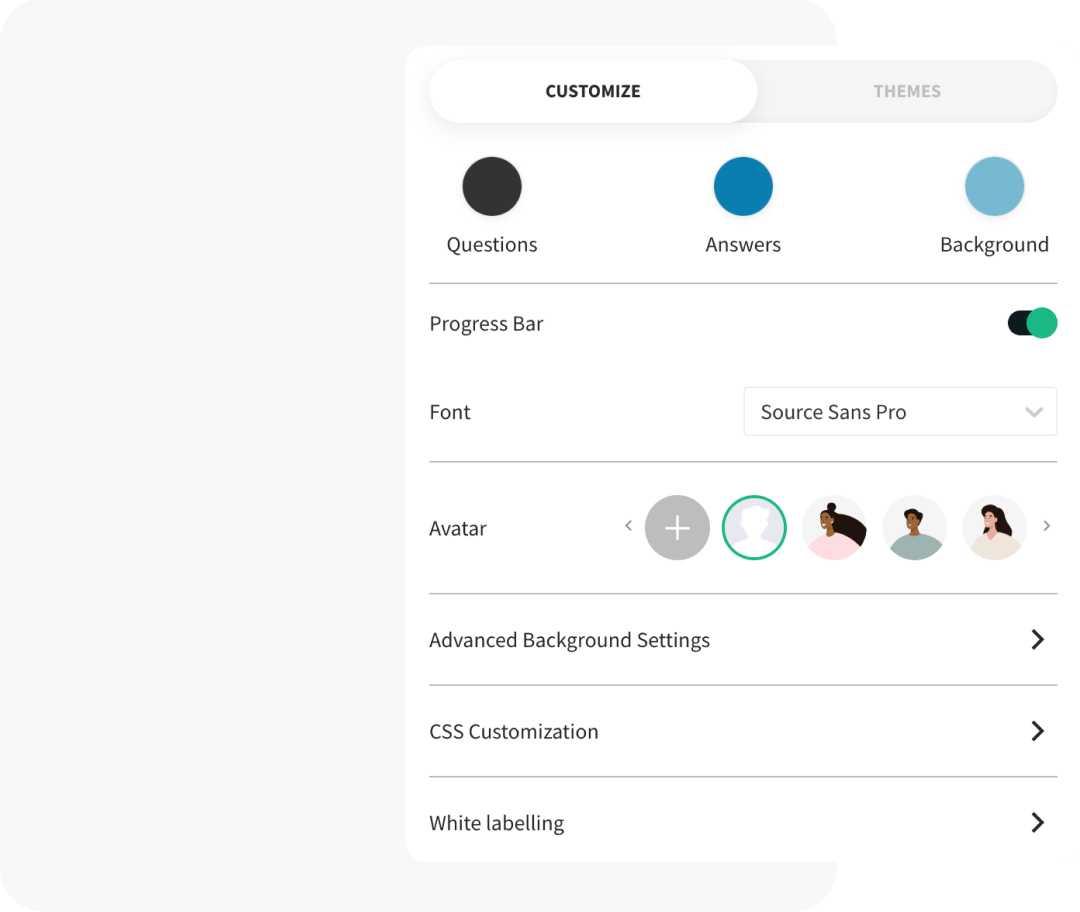
Task: Click the Answers label
Action: click(x=743, y=245)
